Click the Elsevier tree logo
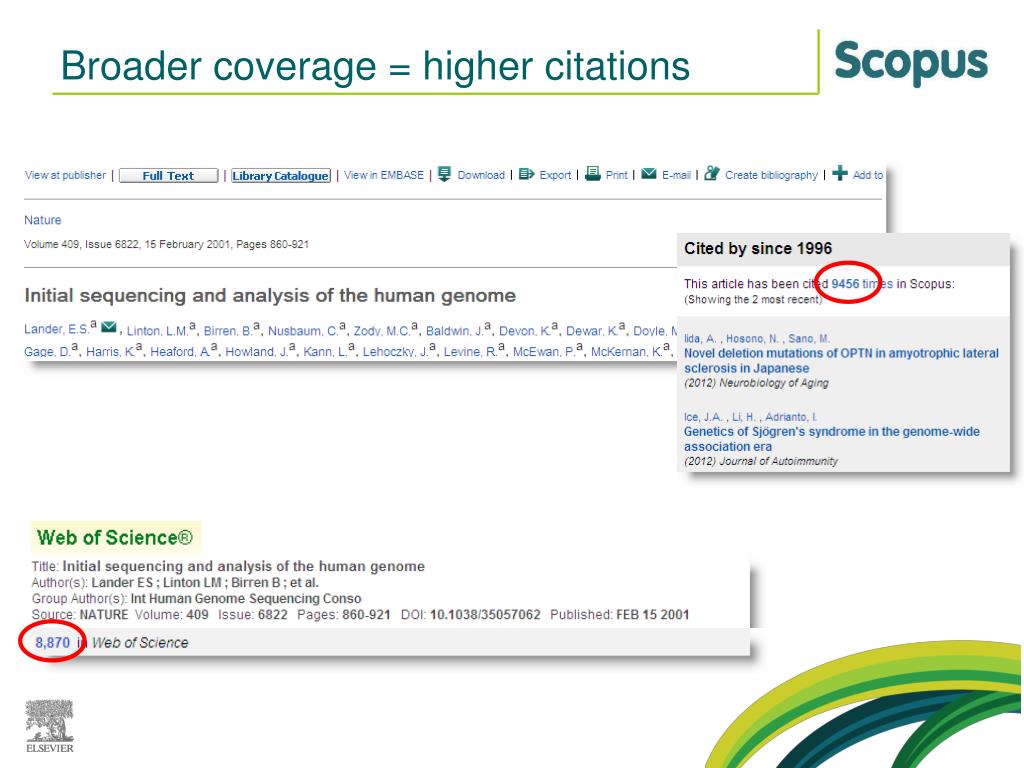This screenshot has width=1024, height=768. (50, 726)
